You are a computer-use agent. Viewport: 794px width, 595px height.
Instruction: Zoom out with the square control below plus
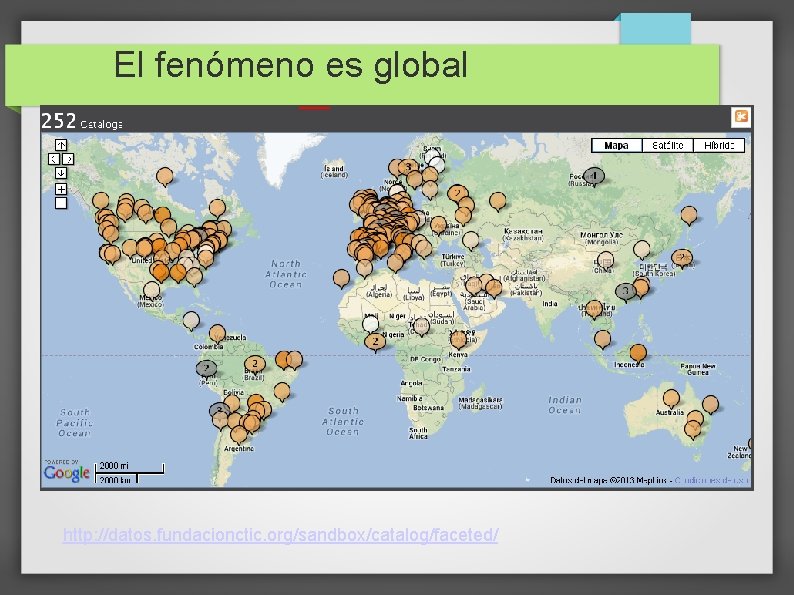point(61,203)
